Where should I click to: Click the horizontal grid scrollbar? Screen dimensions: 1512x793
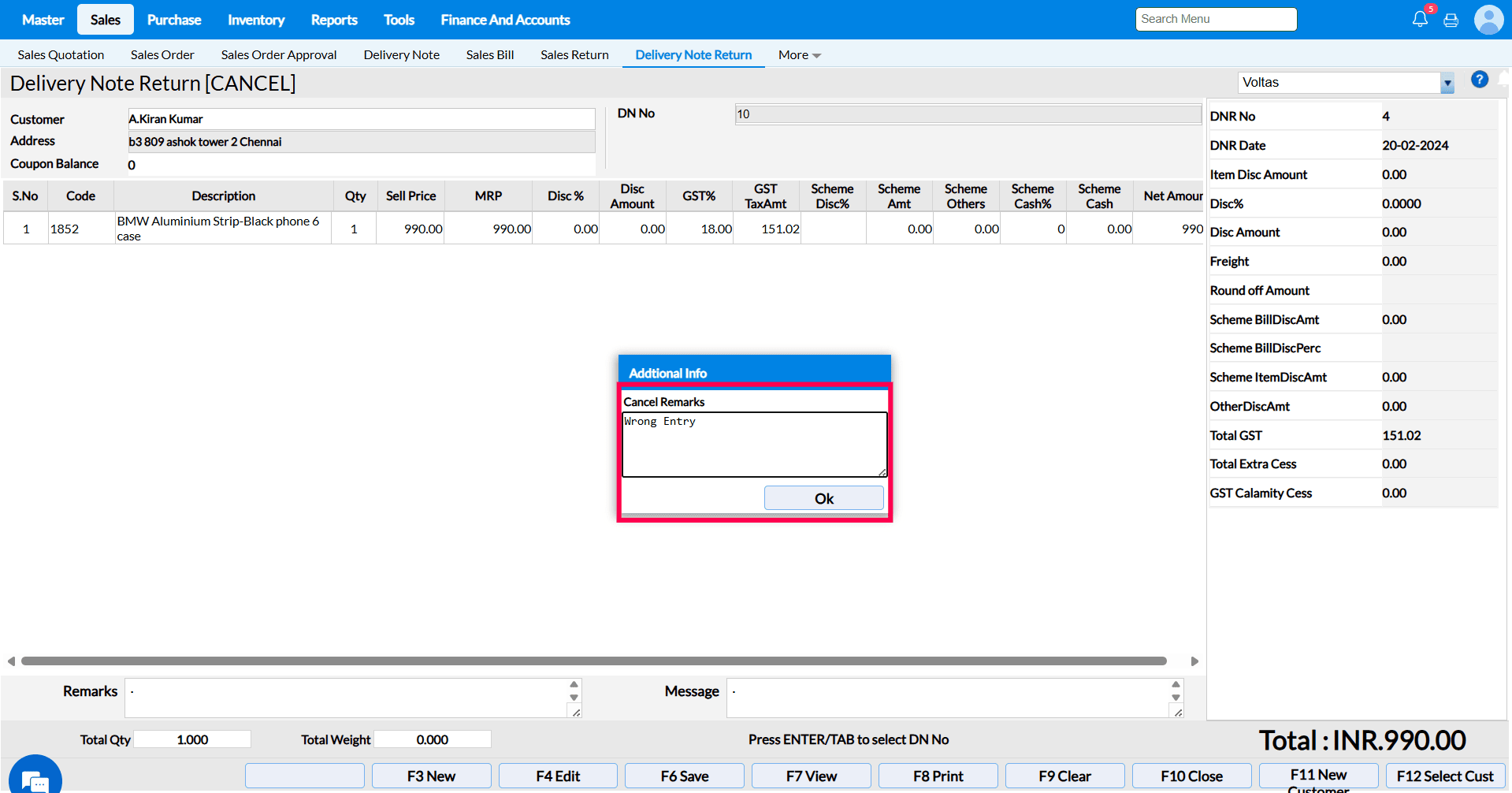(594, 661)
